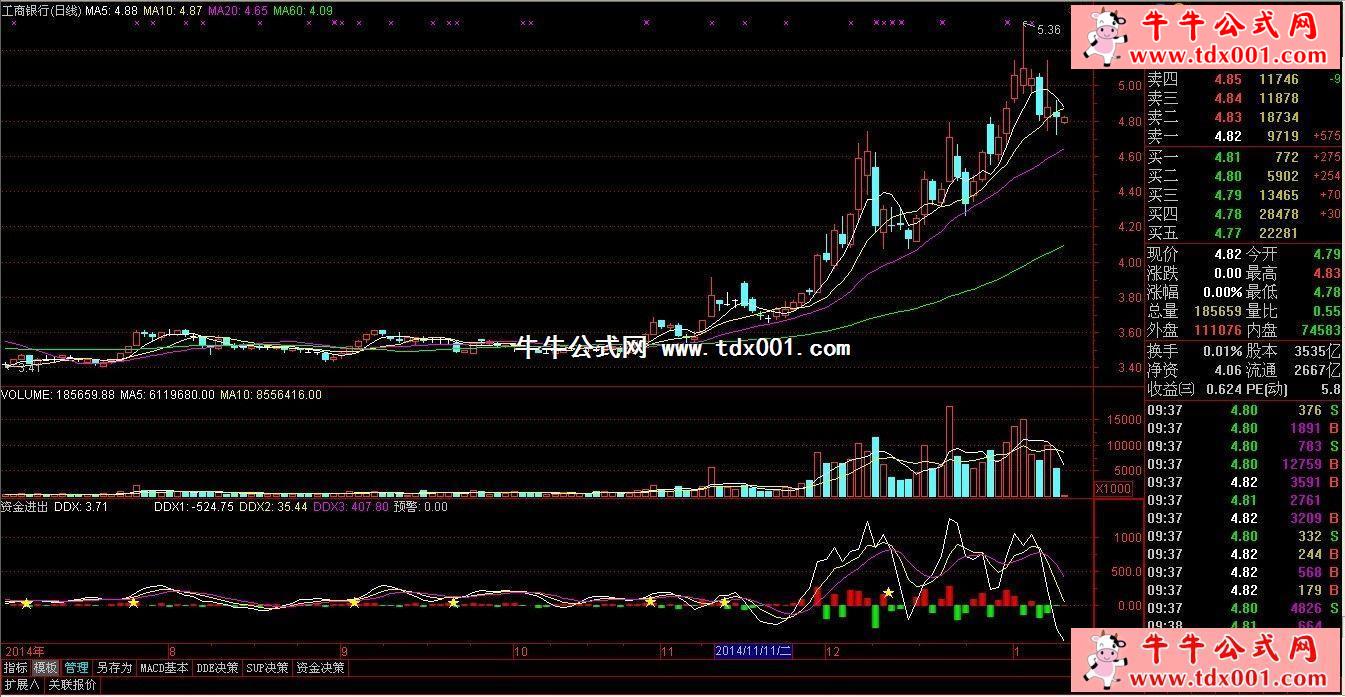Load the MACD基本 template
1345x697 pixels.
tap(164, 668)
